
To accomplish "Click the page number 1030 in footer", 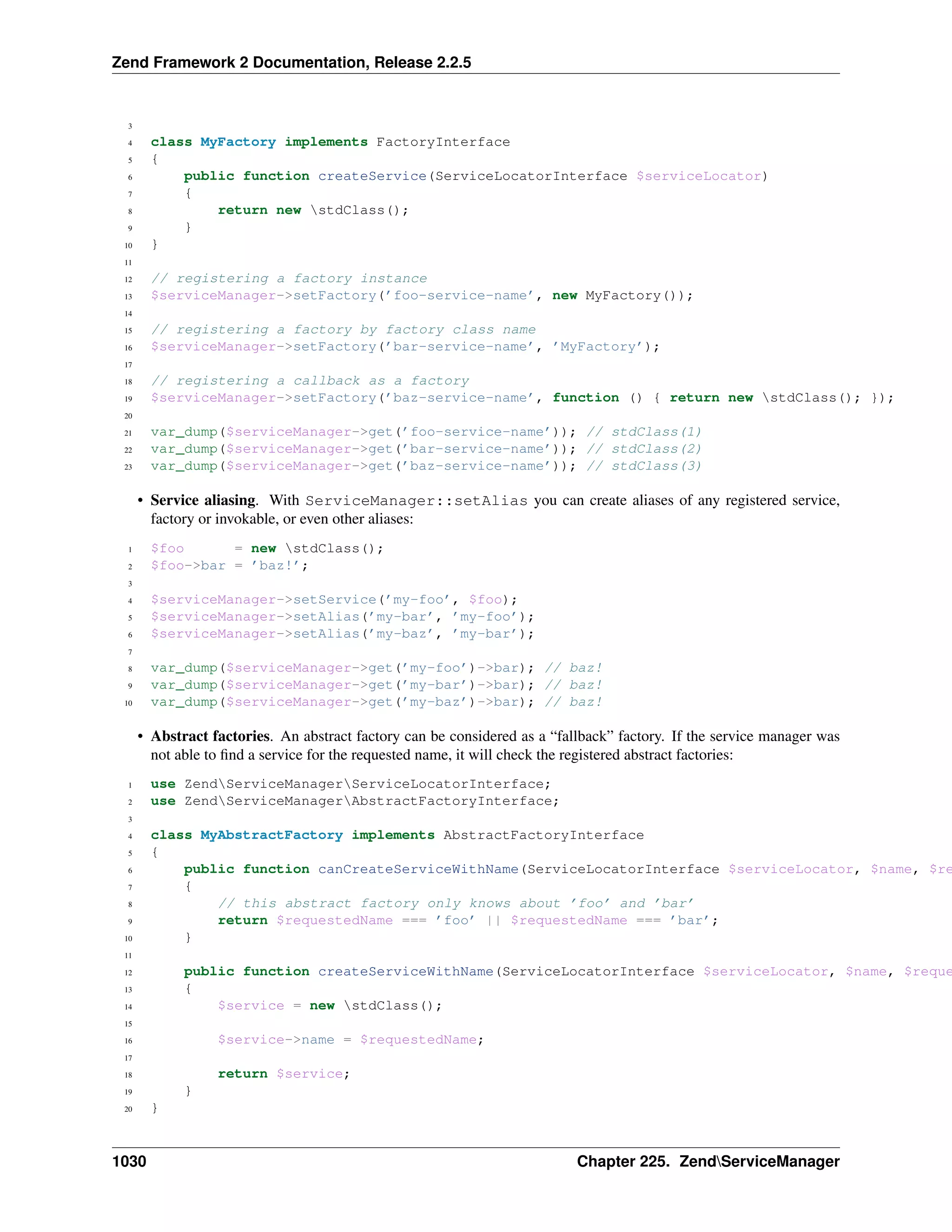I will point(129,1161).
